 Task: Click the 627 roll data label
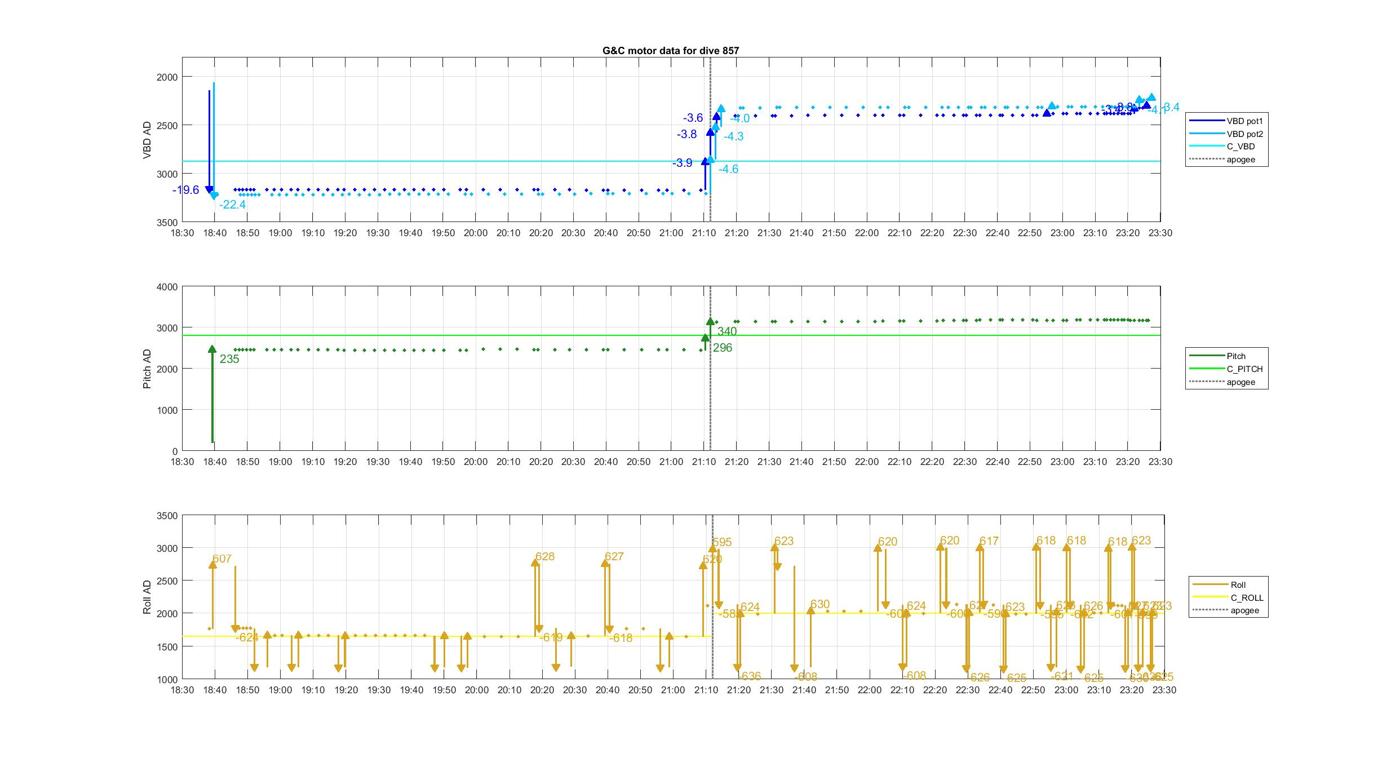click(614, 557)
